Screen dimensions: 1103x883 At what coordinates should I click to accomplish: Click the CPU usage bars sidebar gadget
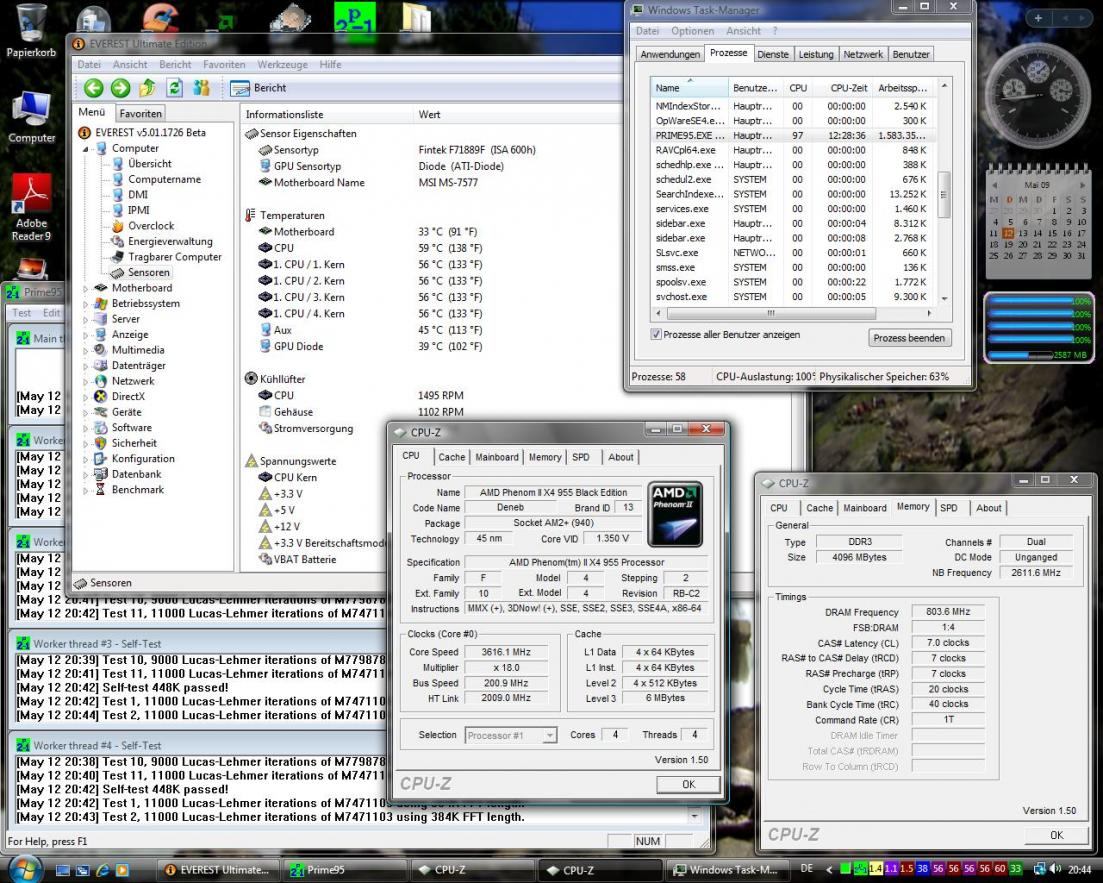[x=1039, y=328]
